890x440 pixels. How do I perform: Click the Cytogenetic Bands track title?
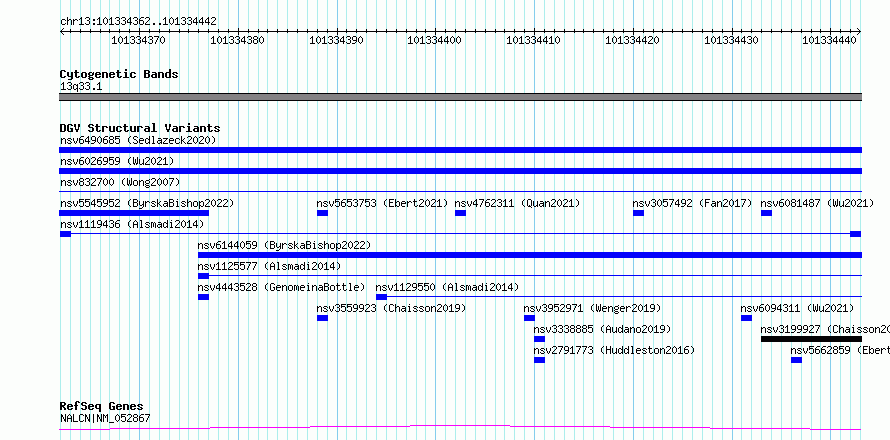pyautogui.click(x=119, y=74)
